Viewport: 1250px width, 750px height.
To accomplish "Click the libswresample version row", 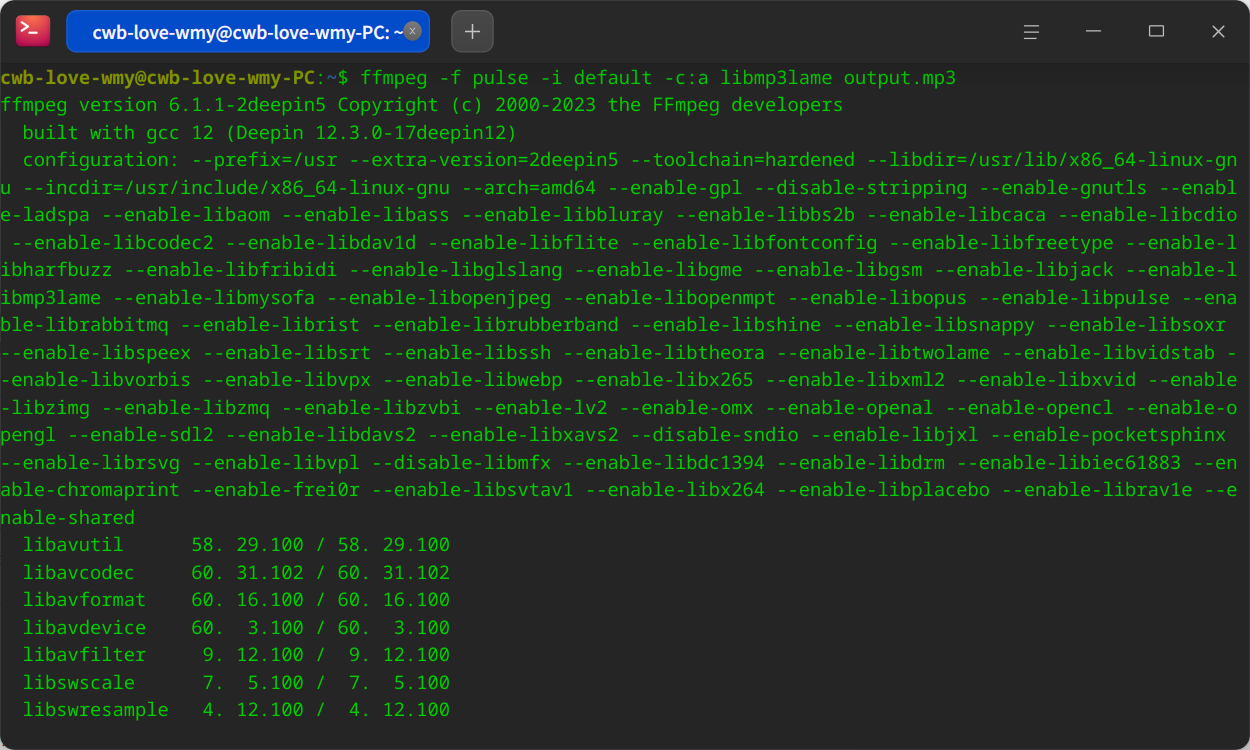I will click(x=237, y=710).
